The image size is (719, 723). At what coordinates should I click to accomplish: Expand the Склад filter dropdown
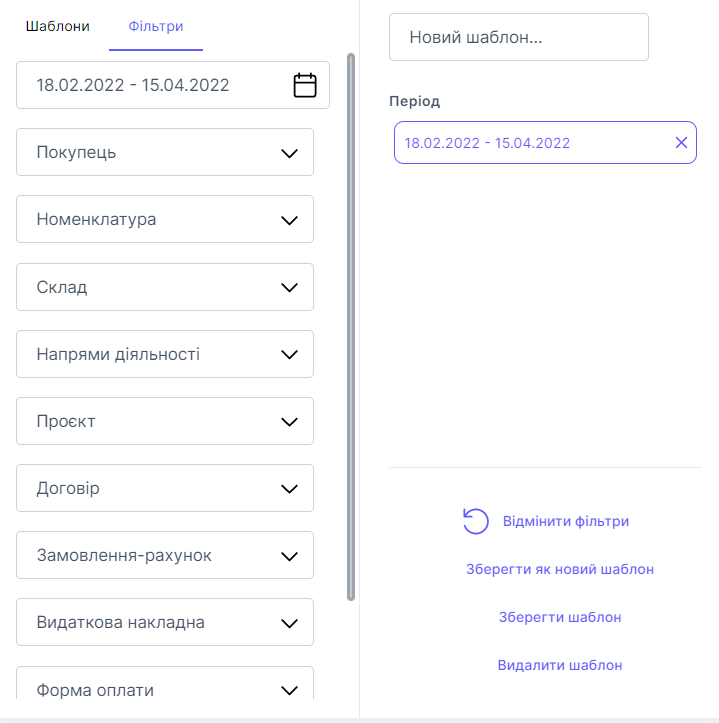pos(165,287)
